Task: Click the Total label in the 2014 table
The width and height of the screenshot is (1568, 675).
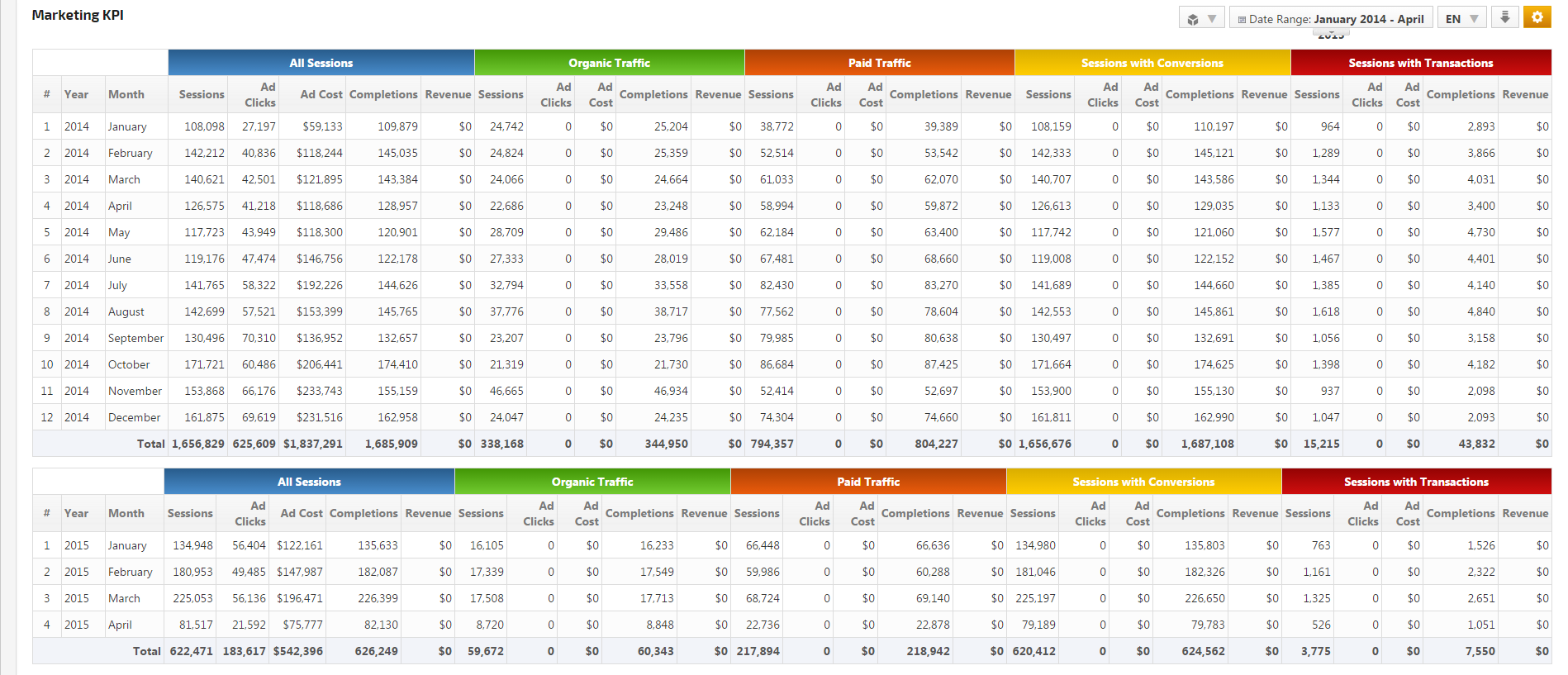Action: click(150, 444)
